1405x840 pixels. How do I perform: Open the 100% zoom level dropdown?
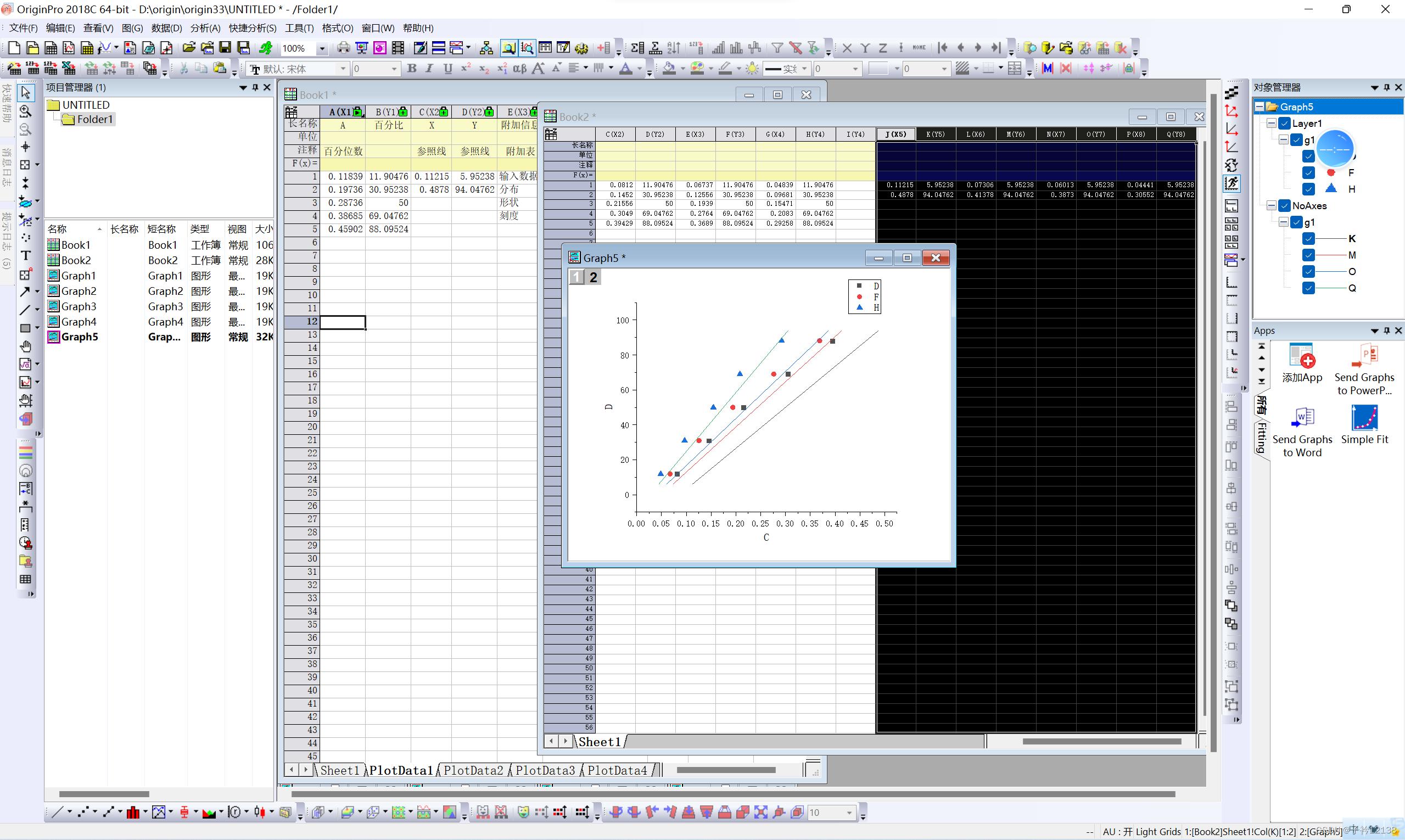(322, 49)
